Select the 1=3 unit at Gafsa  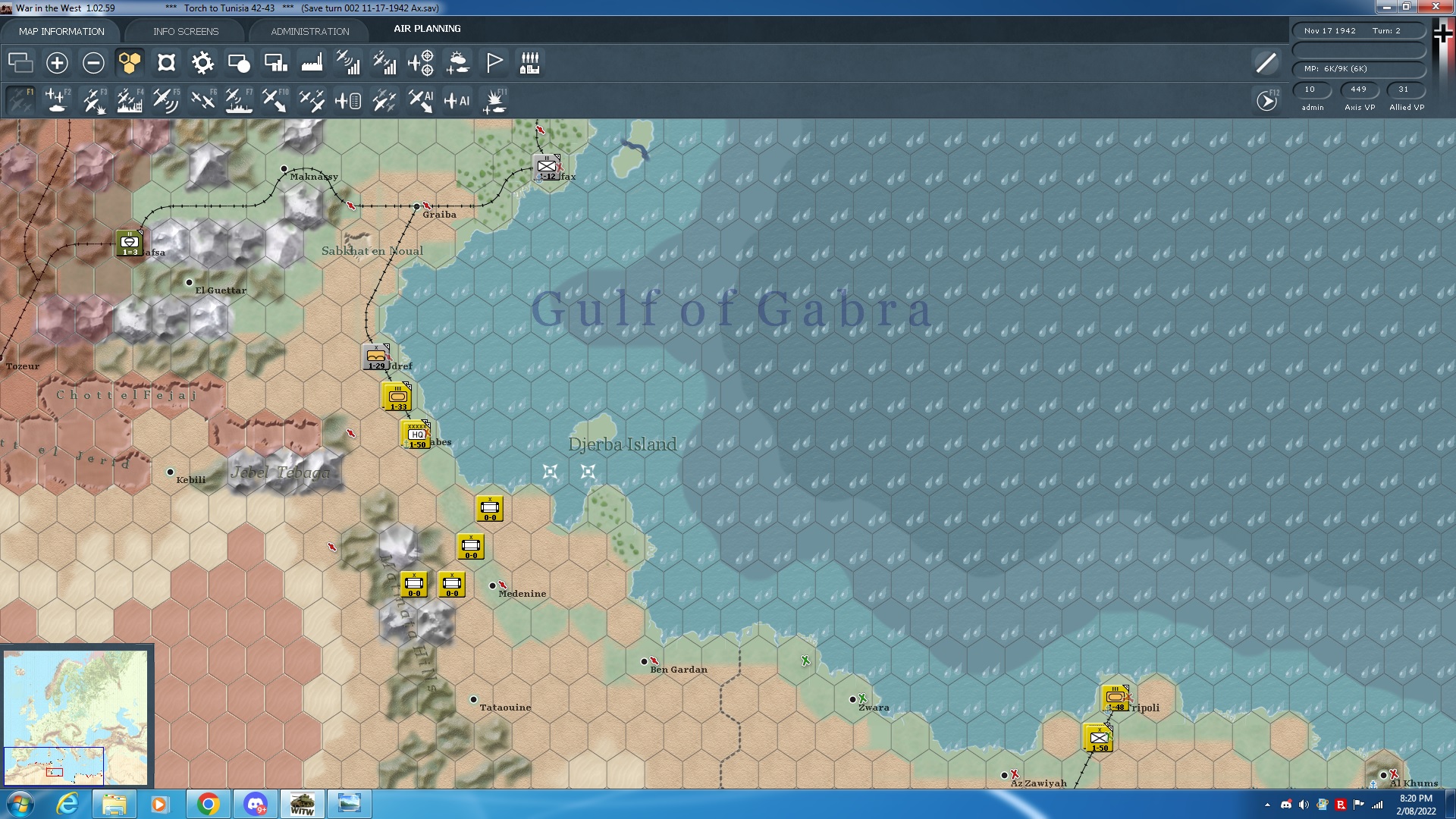click(x=130, y=243)
